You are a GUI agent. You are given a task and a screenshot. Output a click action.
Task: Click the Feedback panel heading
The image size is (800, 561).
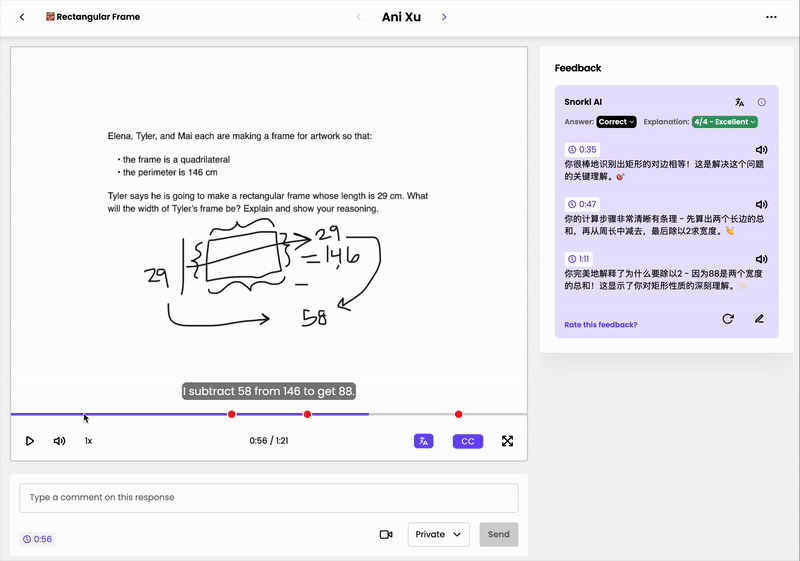pos(578,68)
